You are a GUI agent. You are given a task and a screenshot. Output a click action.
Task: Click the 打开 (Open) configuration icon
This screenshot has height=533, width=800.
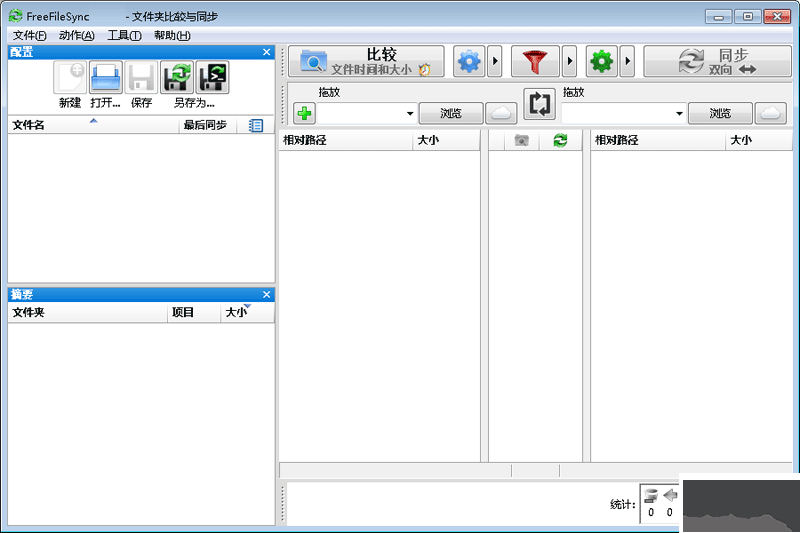tap(105, 78)
